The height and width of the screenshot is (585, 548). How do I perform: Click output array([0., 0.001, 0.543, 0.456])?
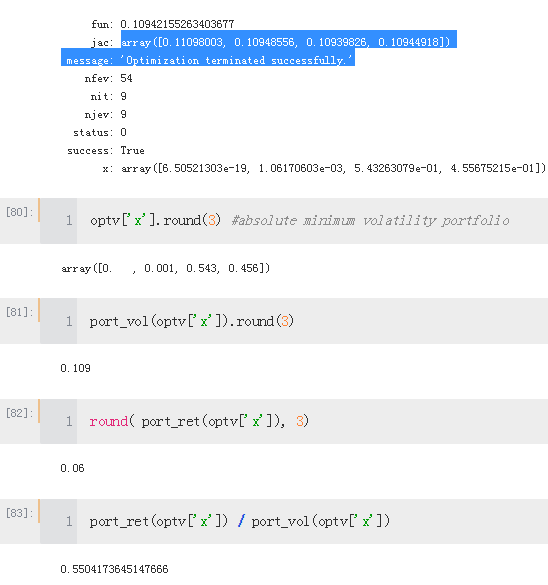point(166,268)
